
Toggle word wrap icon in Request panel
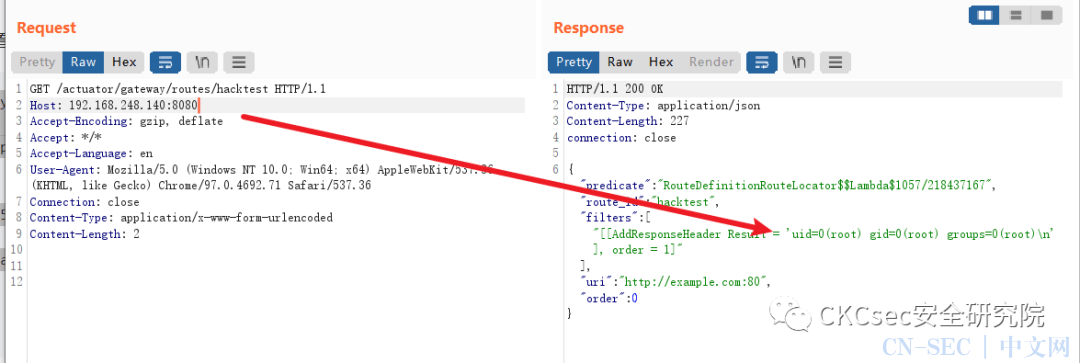click(x=165, y=62)
